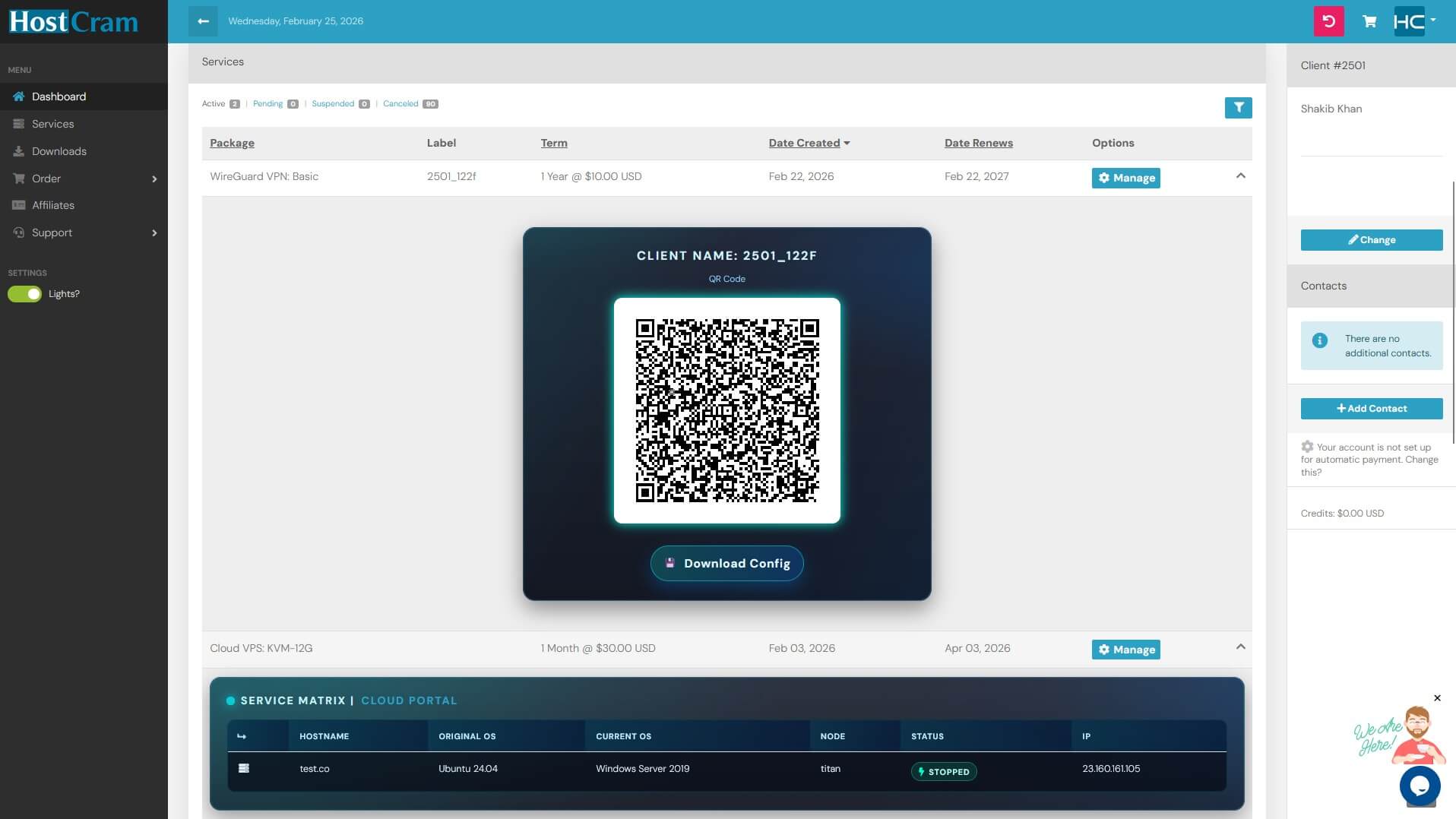Click the WireGuard QR code image

(726, 410)
